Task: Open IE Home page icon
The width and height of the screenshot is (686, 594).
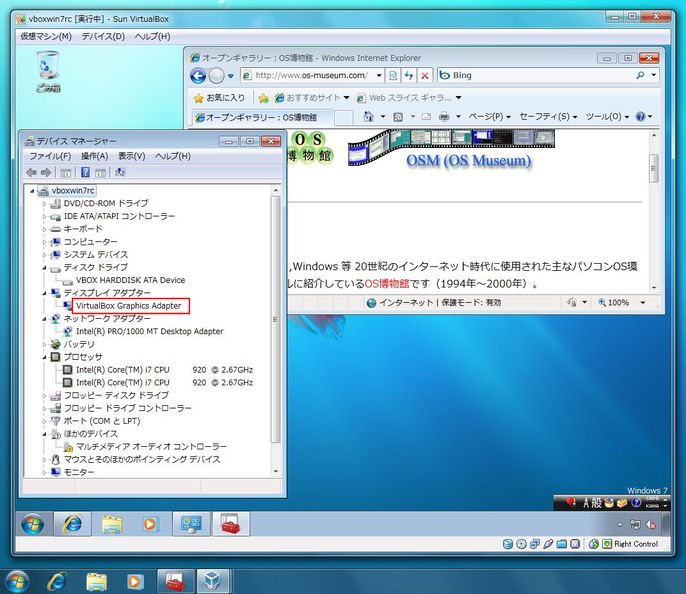Action: (368, 116)
